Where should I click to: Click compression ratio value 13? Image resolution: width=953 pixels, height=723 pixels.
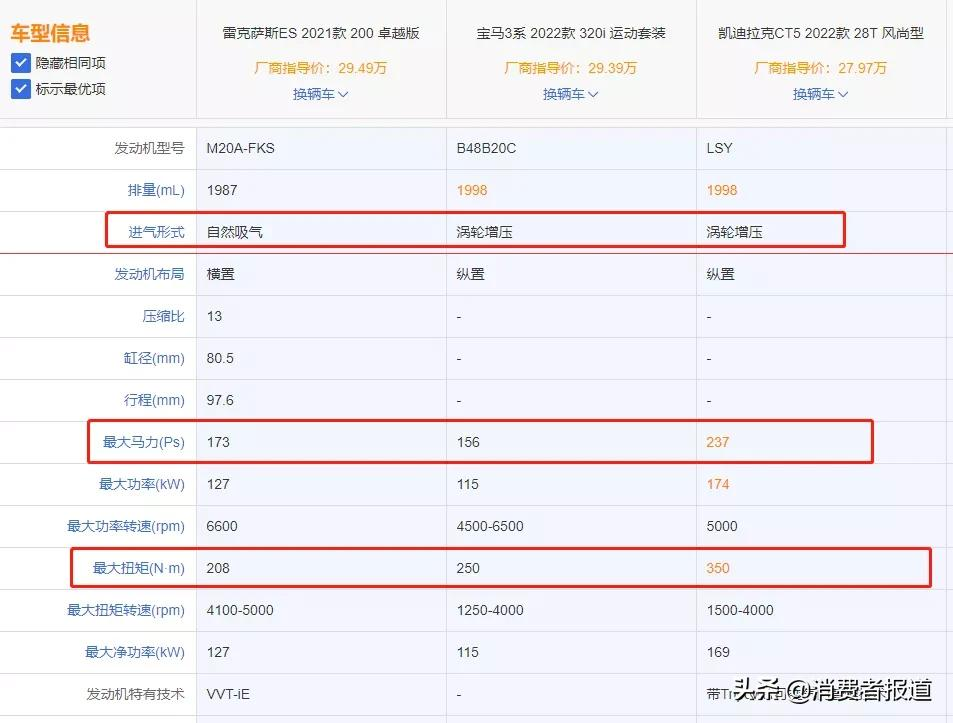(214, 316)
